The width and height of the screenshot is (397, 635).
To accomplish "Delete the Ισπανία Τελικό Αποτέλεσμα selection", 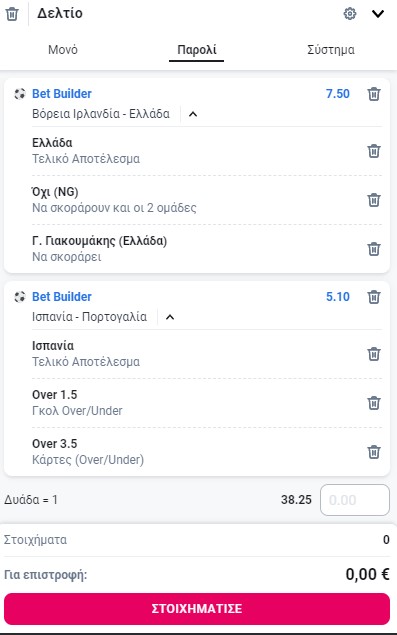I will click(374, 354).
